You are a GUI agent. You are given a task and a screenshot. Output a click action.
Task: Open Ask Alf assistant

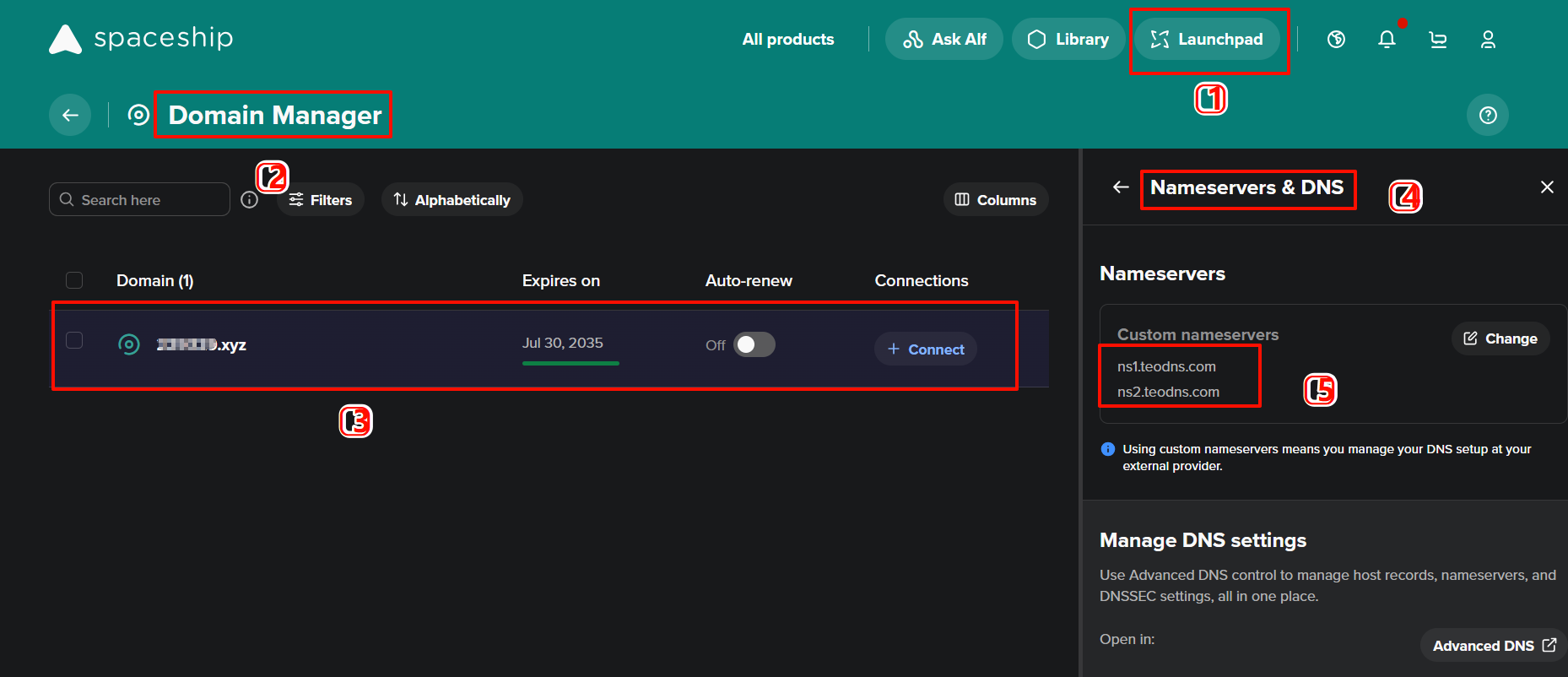[944, 39]
